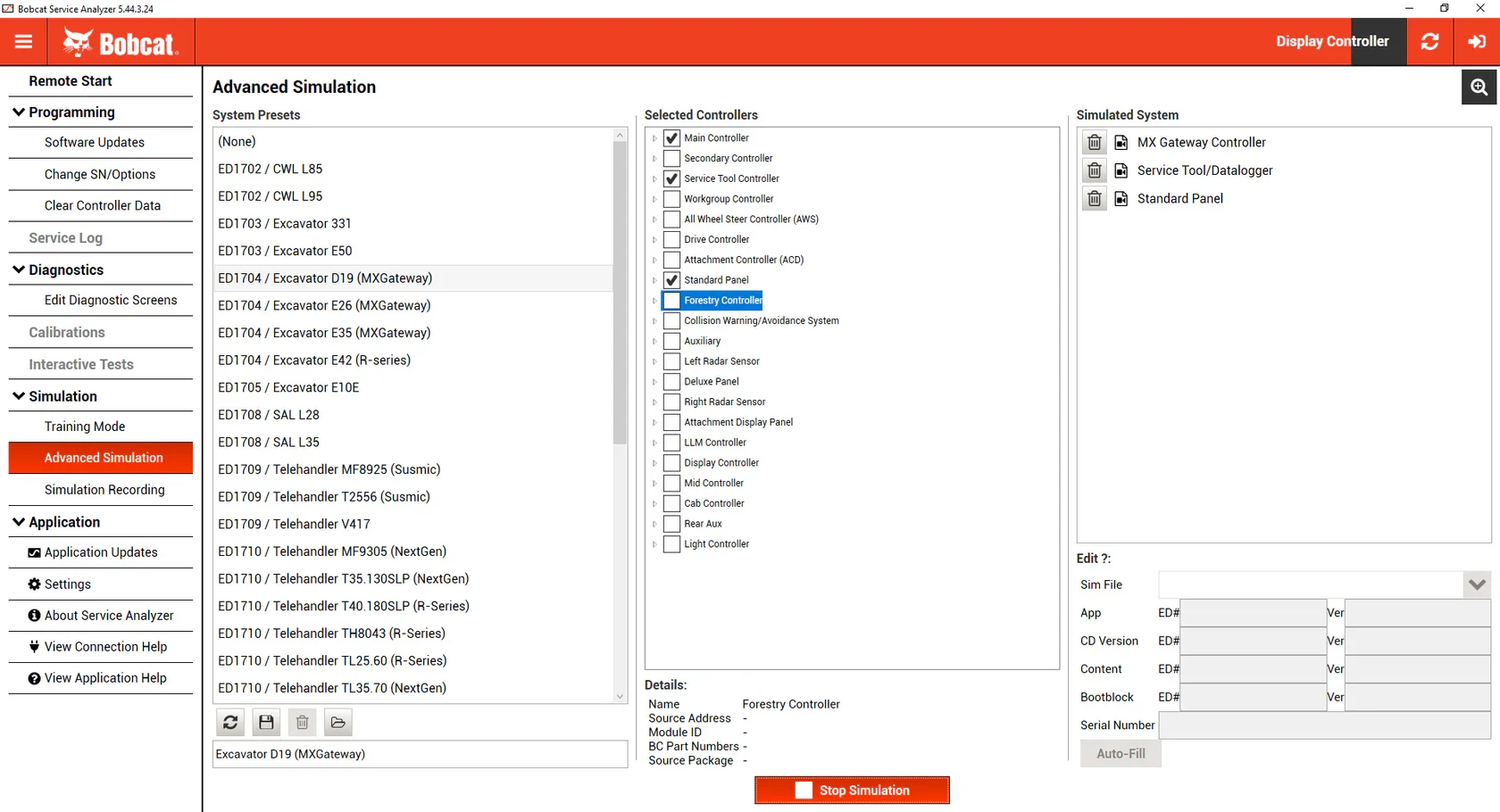Collapse the Simulation section

point(19,396)
